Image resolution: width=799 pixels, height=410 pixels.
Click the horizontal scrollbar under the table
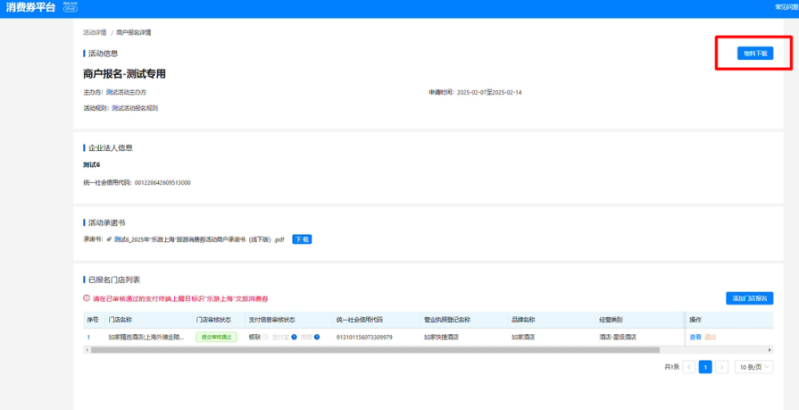click(x=380, y=350)
